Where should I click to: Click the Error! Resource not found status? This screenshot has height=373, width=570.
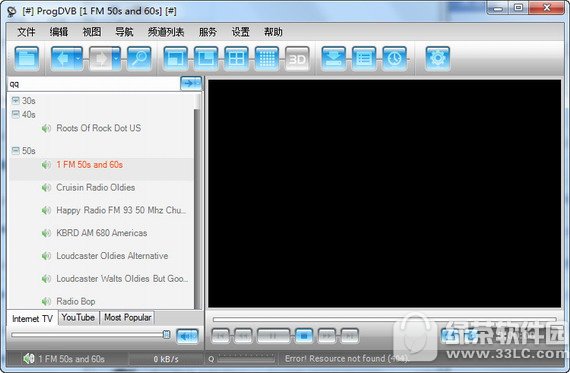click(x=346, y=359)
